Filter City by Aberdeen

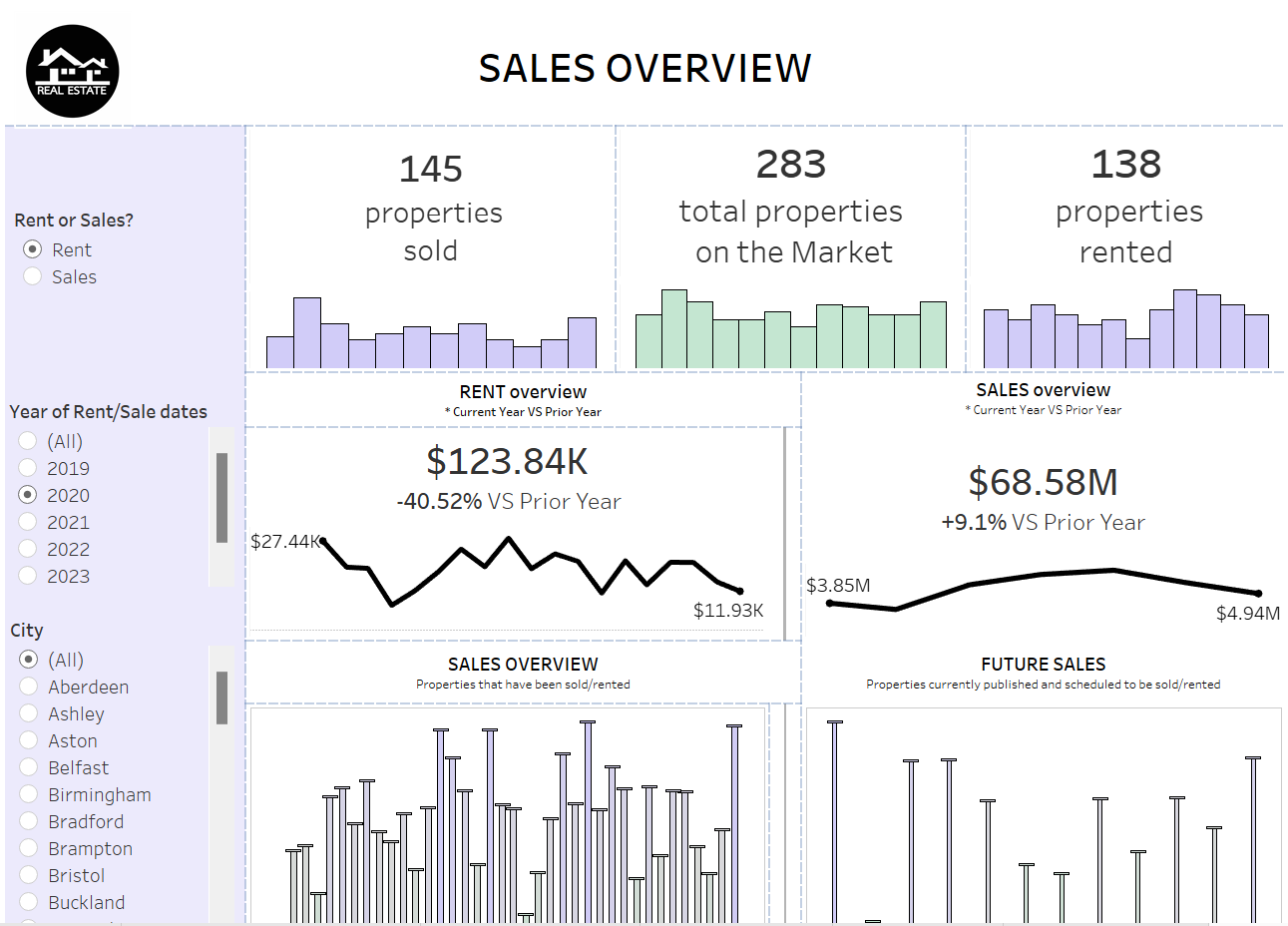[x=29, y=687]
